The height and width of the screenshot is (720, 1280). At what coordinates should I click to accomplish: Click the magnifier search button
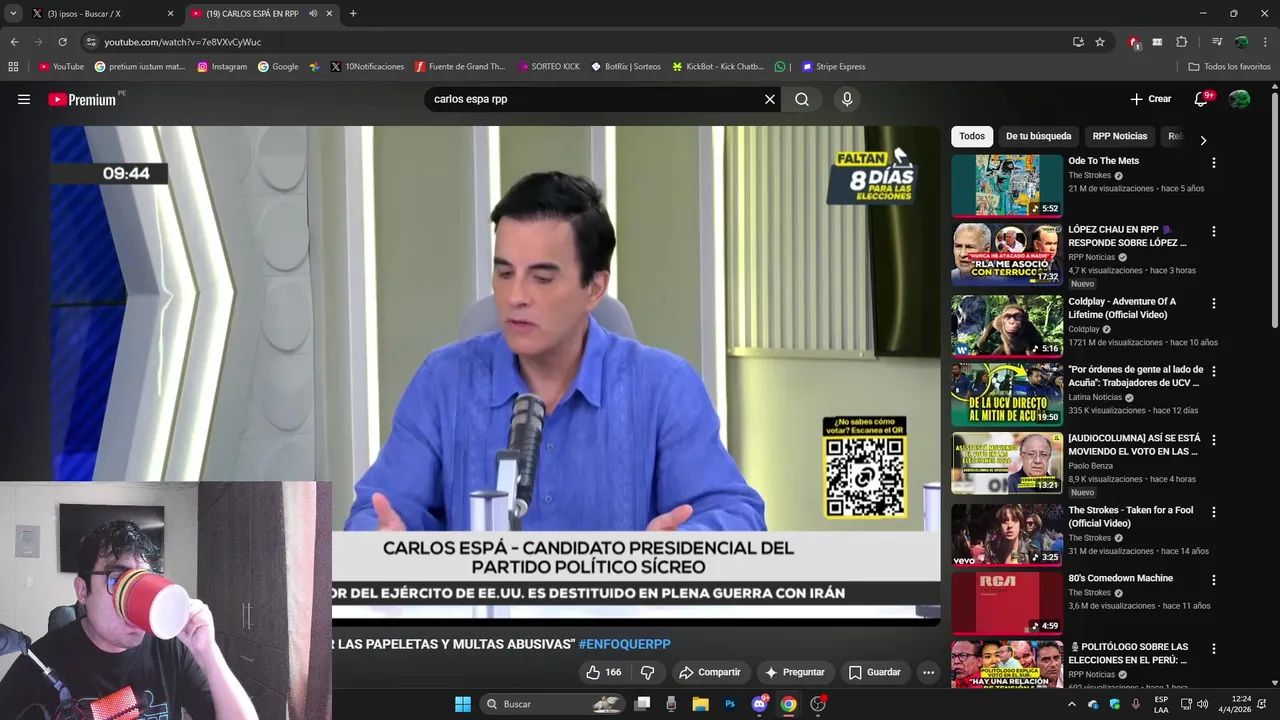(802, 99)
